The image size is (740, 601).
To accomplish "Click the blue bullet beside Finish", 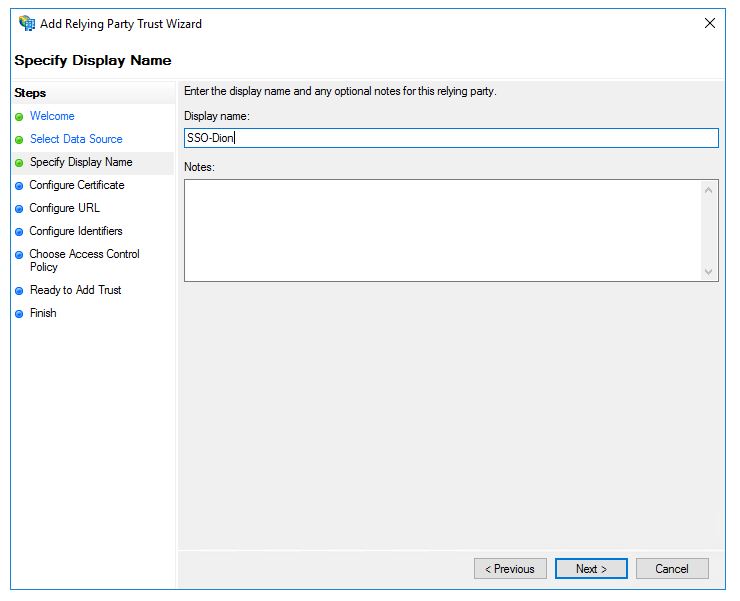I will pos(19,314).
